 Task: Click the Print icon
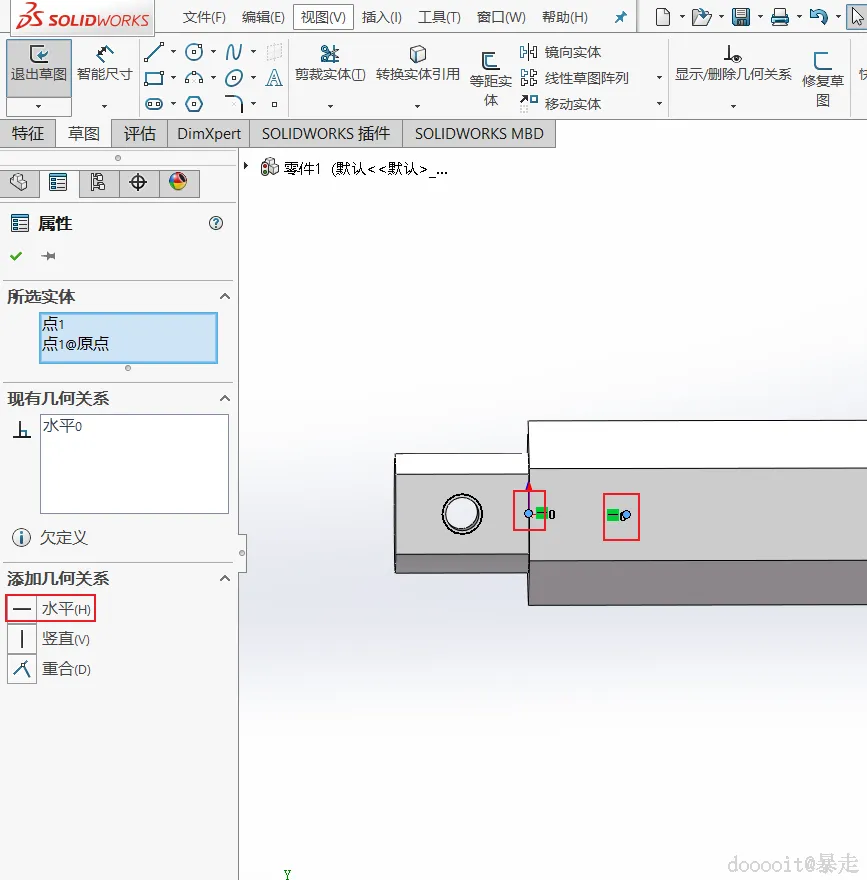tap(779, 17)
